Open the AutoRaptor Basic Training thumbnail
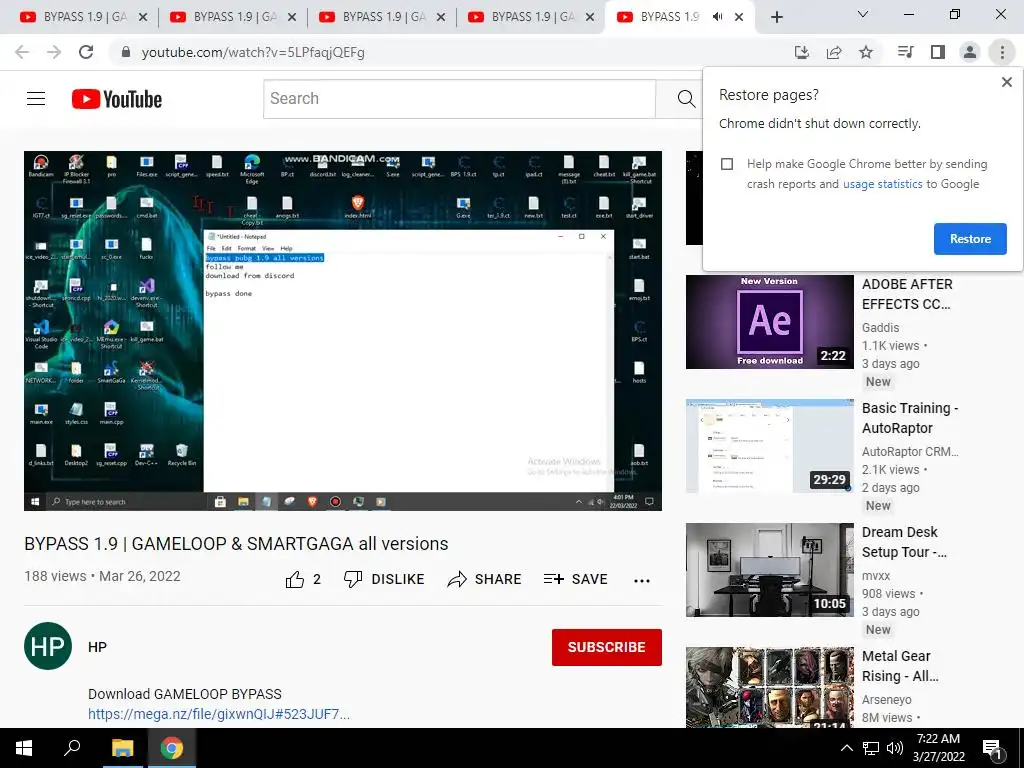The height and width of the screenshot is (768, 1024). click(x=769, y=445)
